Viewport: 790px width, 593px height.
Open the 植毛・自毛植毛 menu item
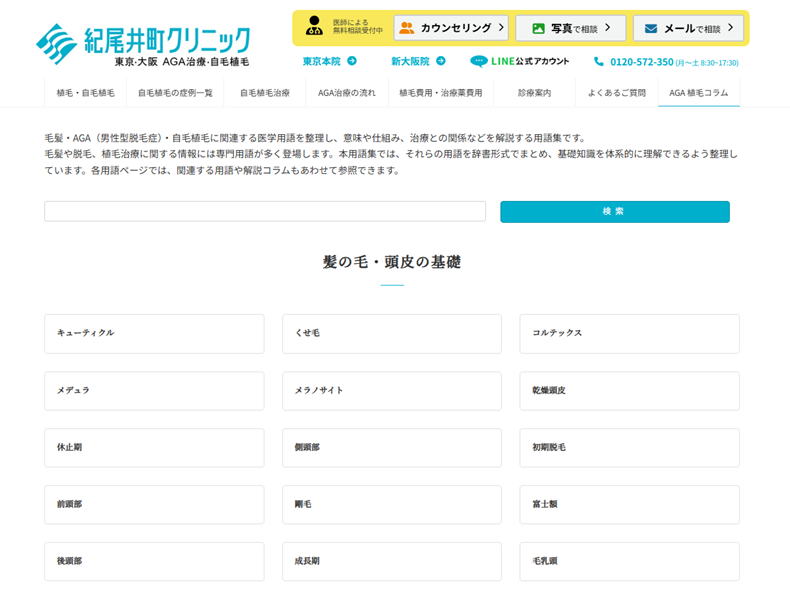tap(85, 93)
